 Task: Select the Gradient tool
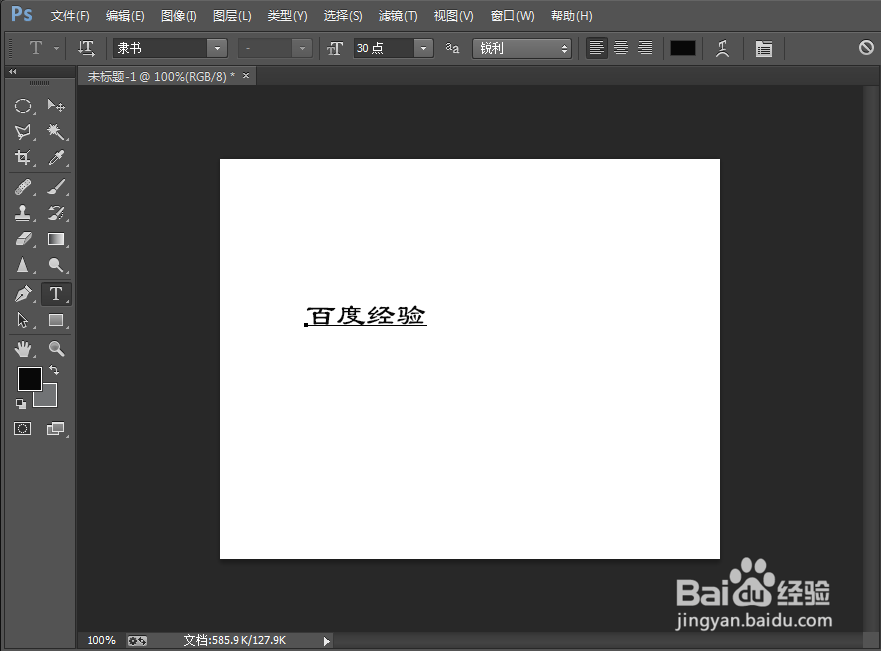click(x=56, y=239)
